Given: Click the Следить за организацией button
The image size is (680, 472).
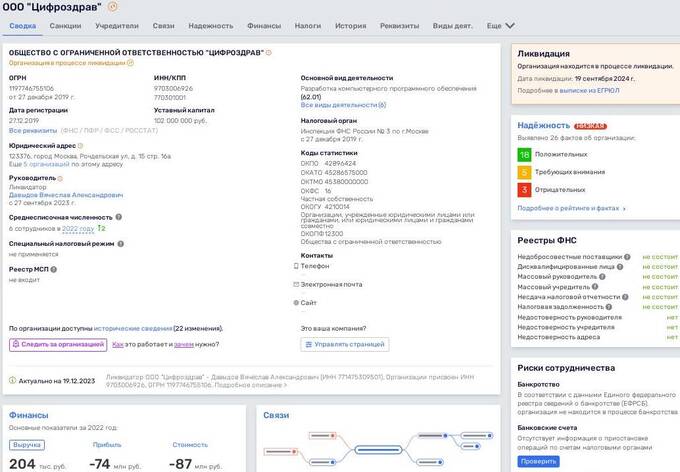Looking at the screenshot, I should 58,344.
